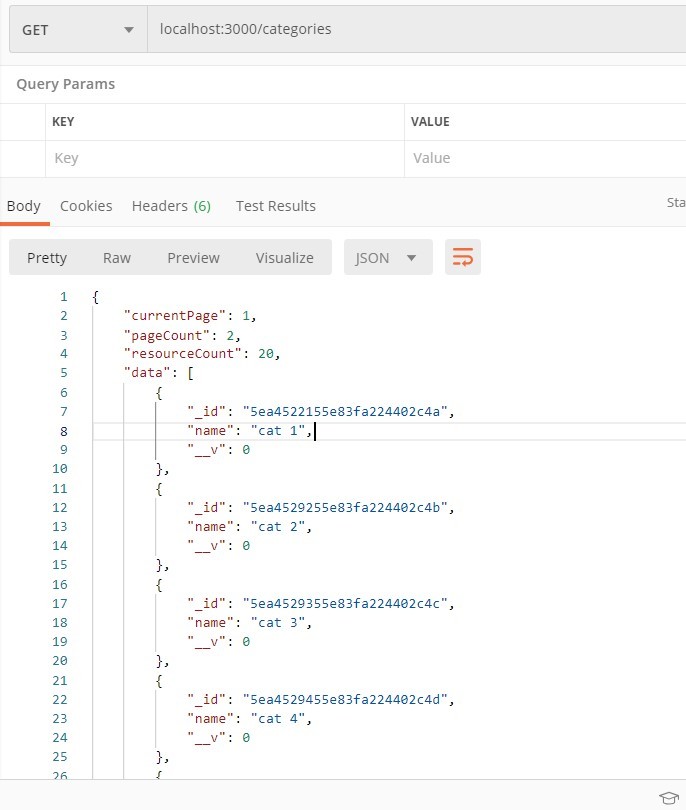This screenshot has width=686, height=810.
Task: Activate the Visualize response view
Action: tap(284, 257)
